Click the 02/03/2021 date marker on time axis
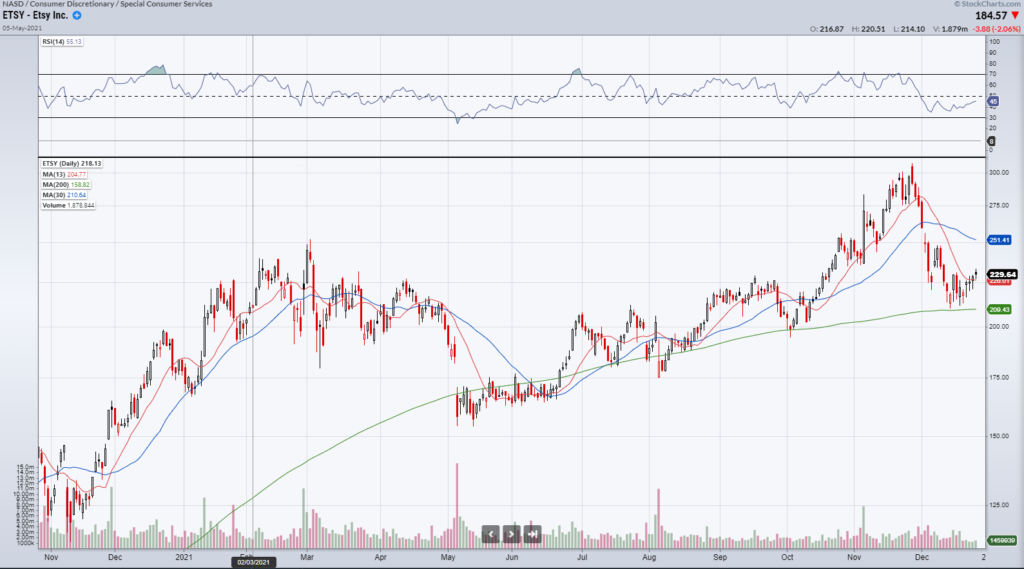 253,563
